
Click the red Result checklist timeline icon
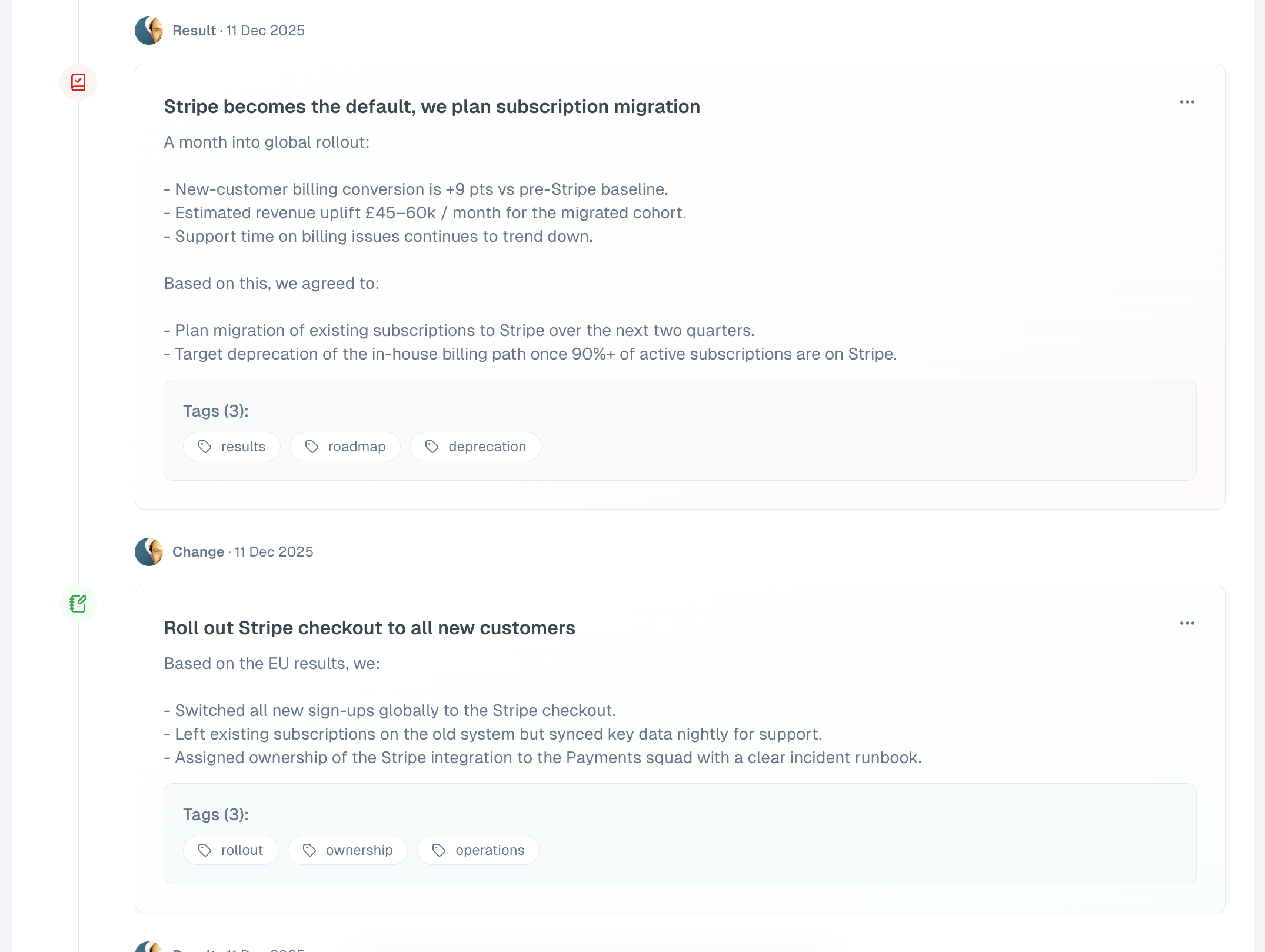(77, 83)
